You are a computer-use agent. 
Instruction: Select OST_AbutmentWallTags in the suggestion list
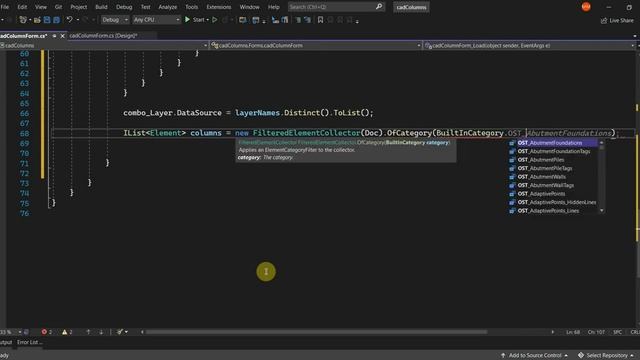(x=553, y=186)
